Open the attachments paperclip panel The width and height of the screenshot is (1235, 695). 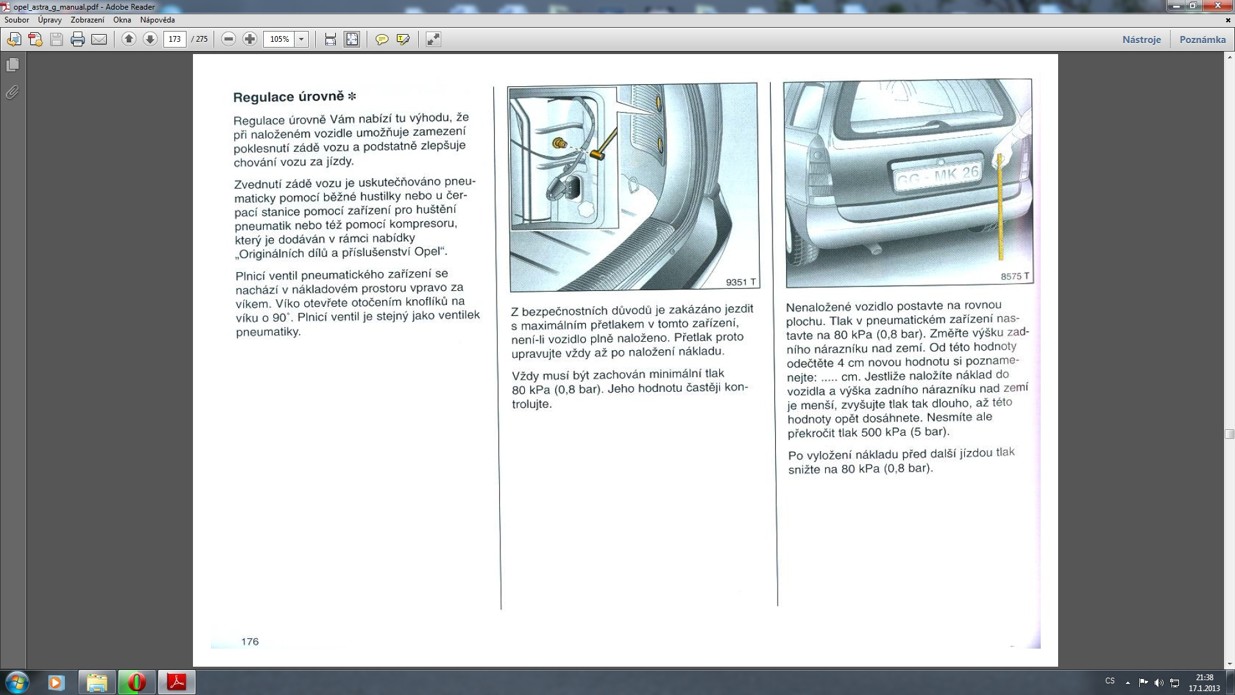12,92
